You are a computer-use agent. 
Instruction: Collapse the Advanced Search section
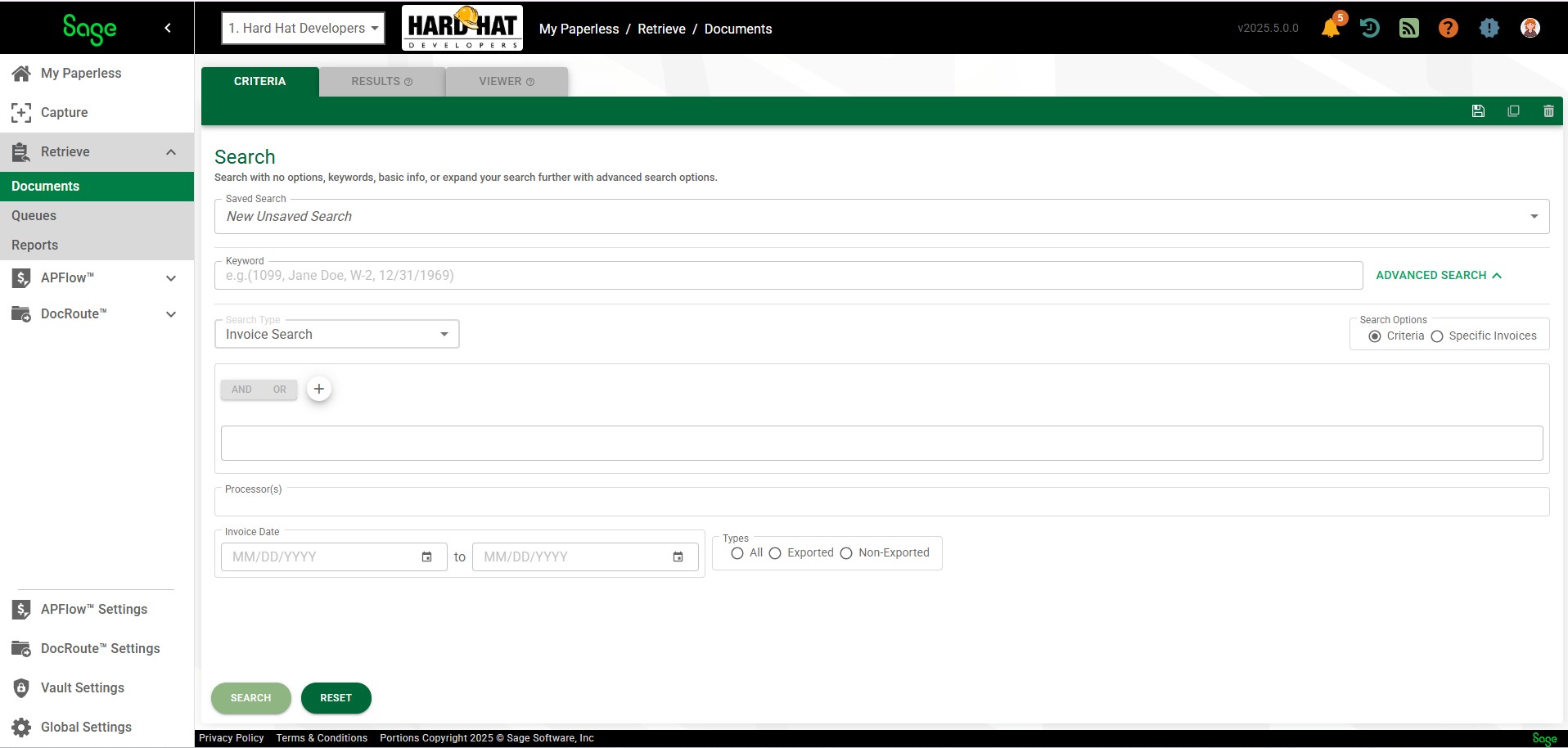click(x=1438, y=276)
